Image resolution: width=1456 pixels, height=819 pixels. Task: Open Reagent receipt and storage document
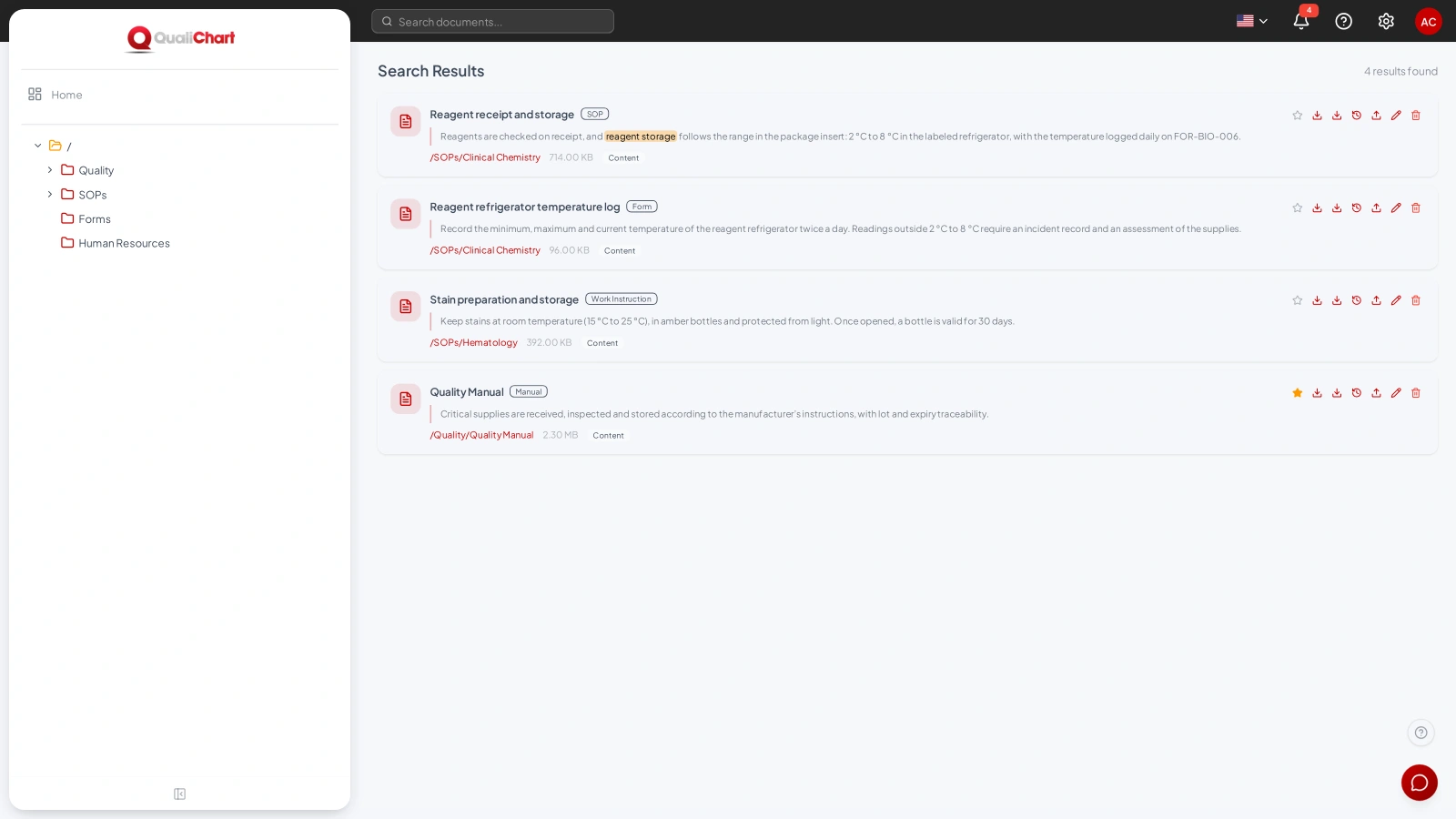(x=501, y=115)
